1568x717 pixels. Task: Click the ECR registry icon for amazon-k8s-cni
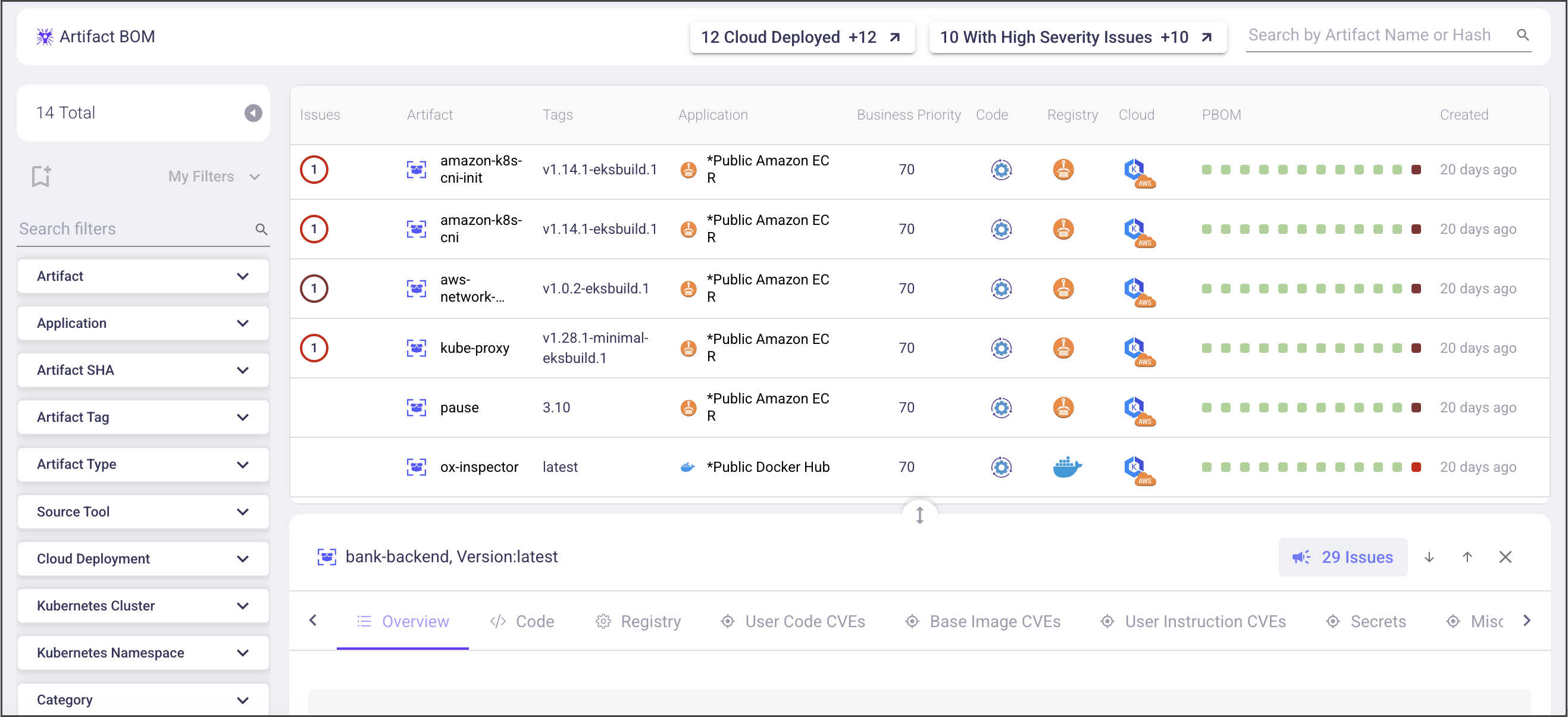tap(1063, 229)
